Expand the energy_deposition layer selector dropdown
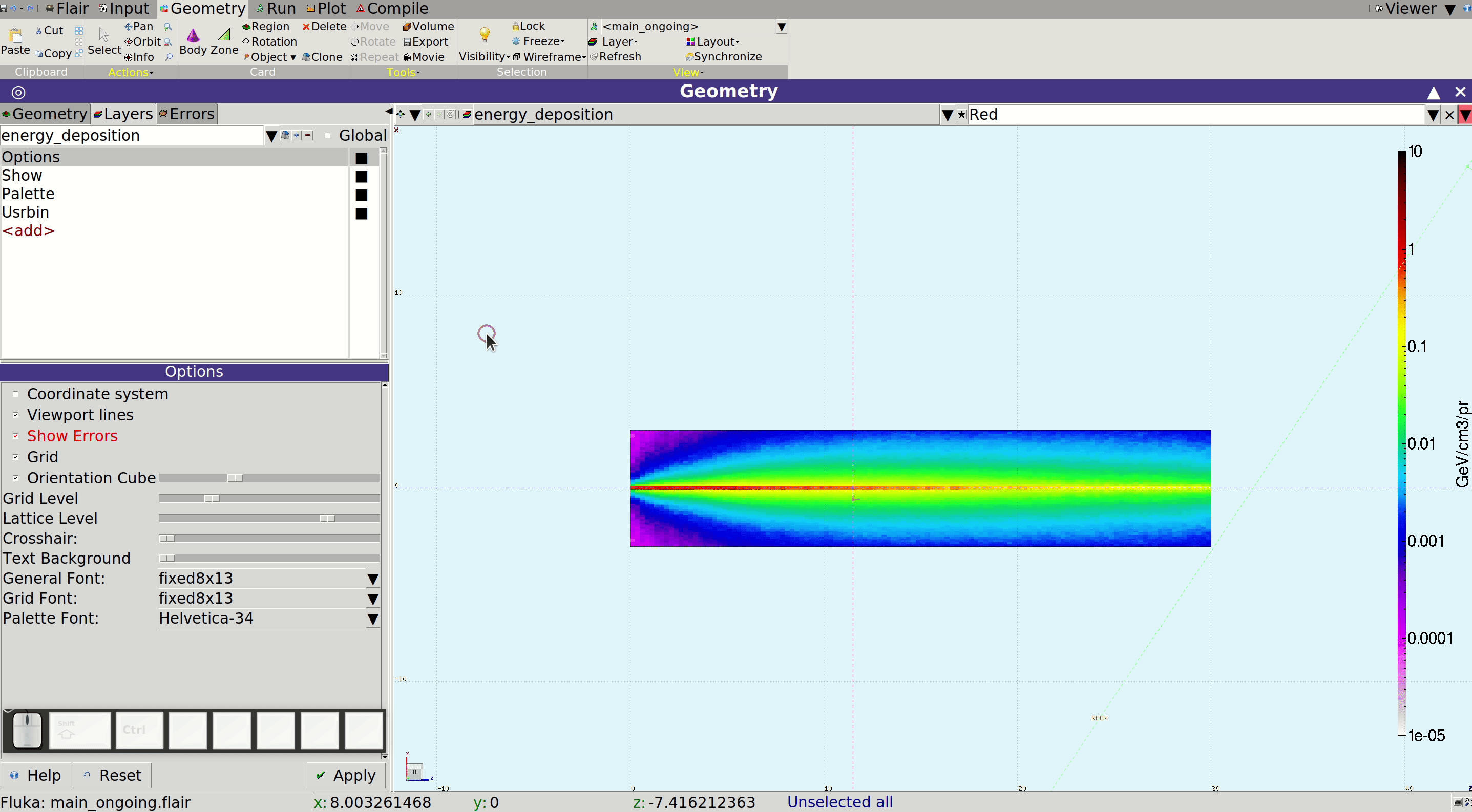Viewport: 1472px width, 812px height. pyautogui.click(x=271, y=136)
